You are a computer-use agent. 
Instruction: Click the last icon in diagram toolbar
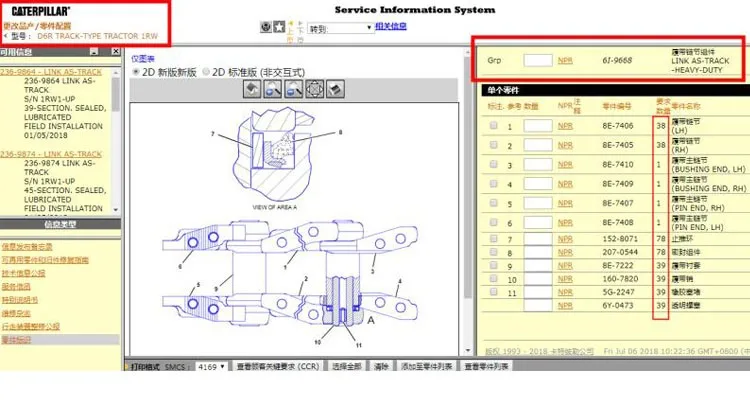(335, 89)
